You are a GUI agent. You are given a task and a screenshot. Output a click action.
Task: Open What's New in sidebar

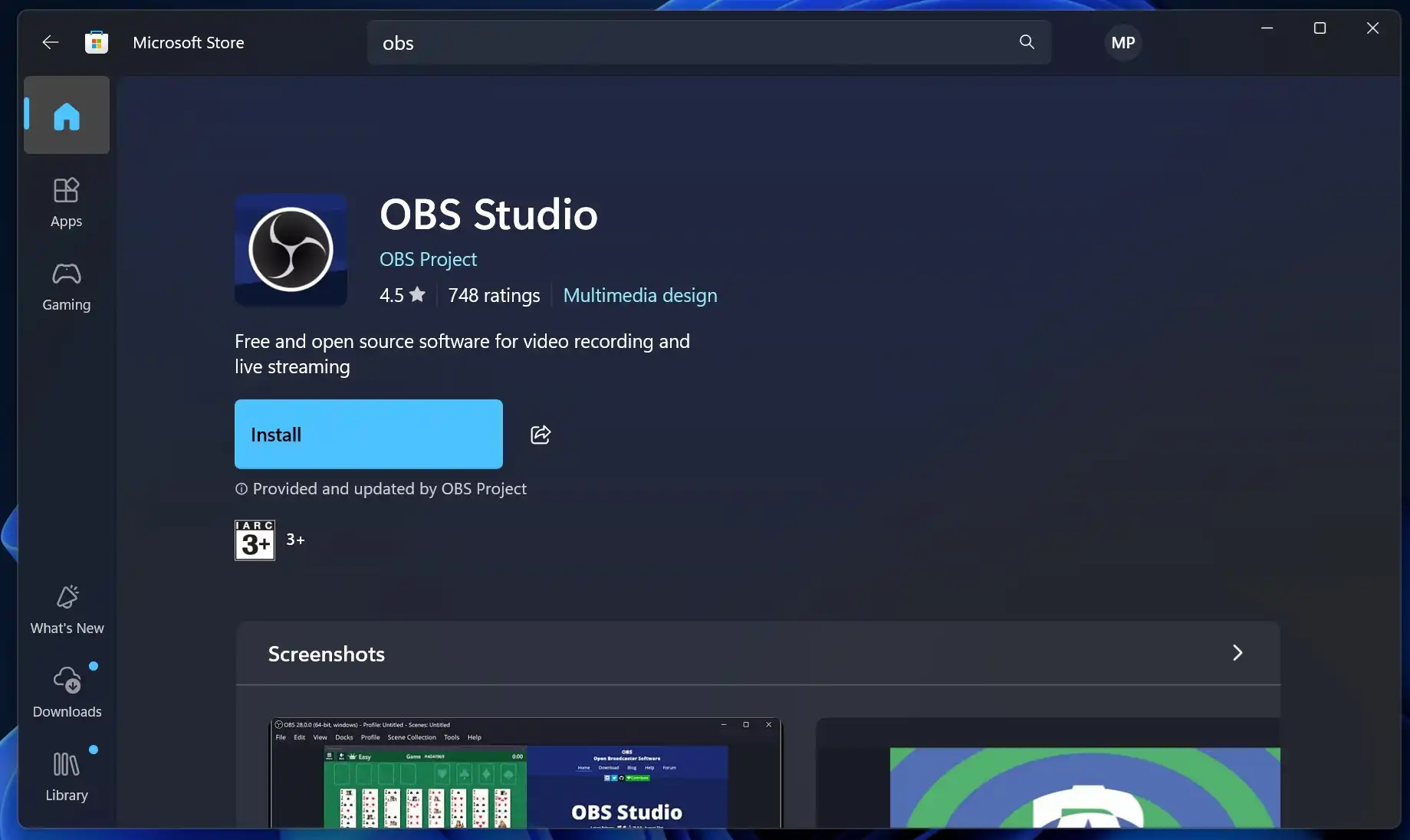[67, 610]
